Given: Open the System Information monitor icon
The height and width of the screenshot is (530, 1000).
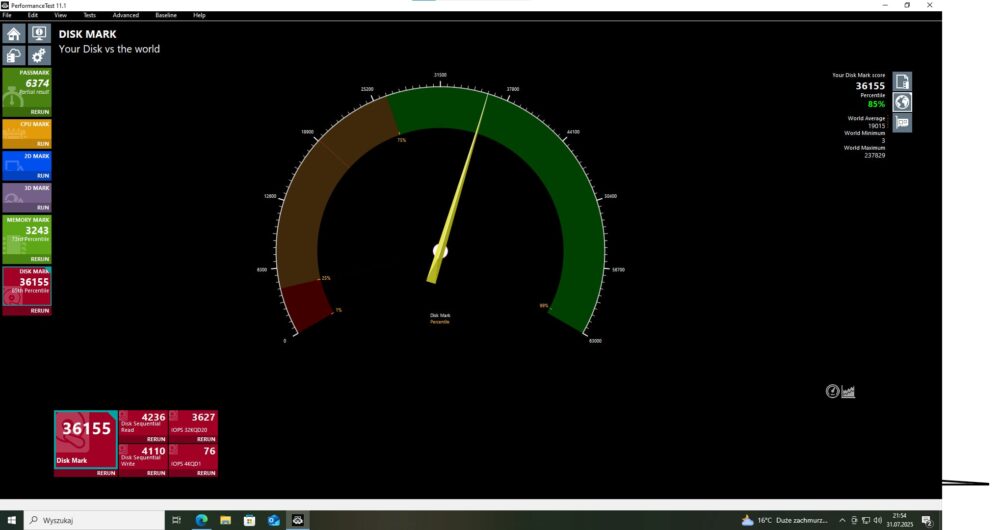Looking at the screenshot, I should click(x=39, y=34).
